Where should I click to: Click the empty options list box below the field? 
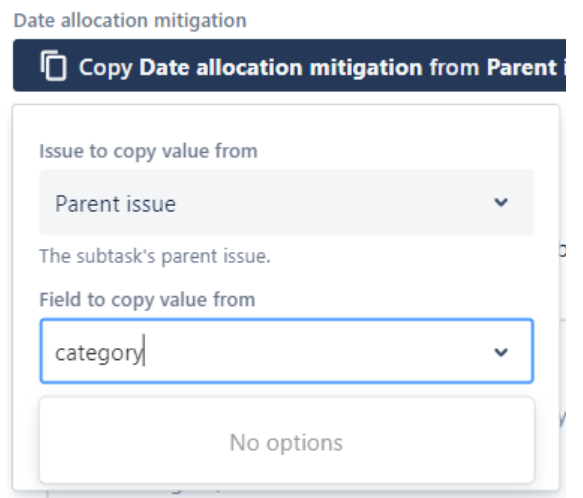(287, 440)
